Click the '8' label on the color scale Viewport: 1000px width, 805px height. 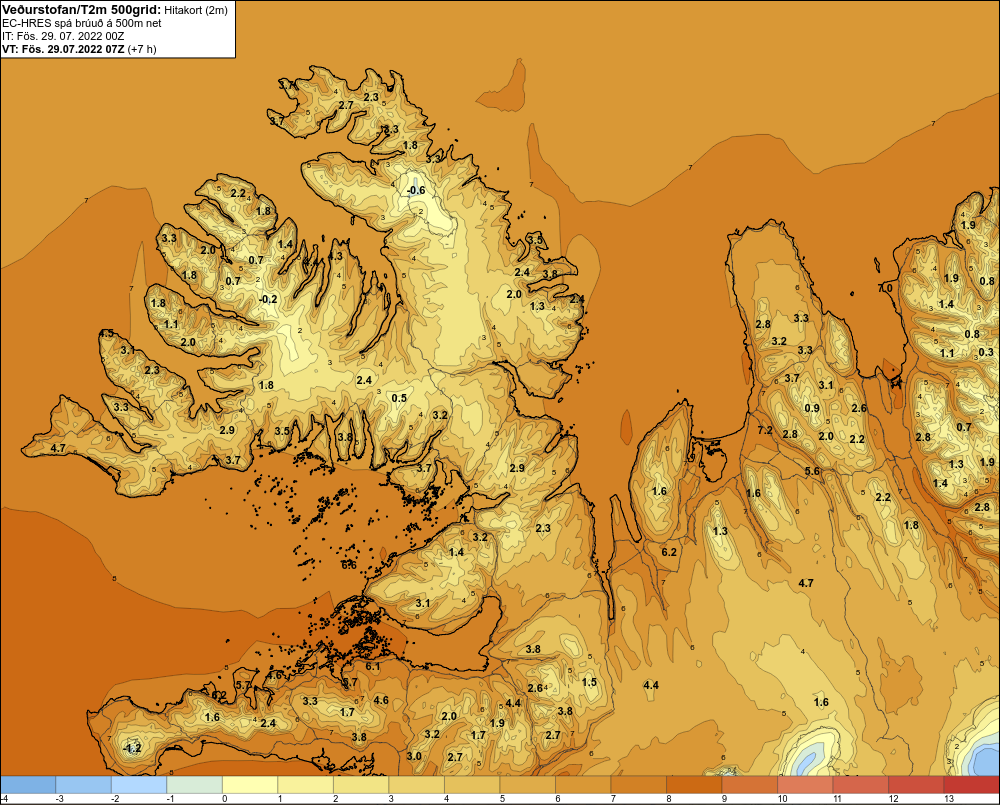pyautogui.click(x=668, y=799)
